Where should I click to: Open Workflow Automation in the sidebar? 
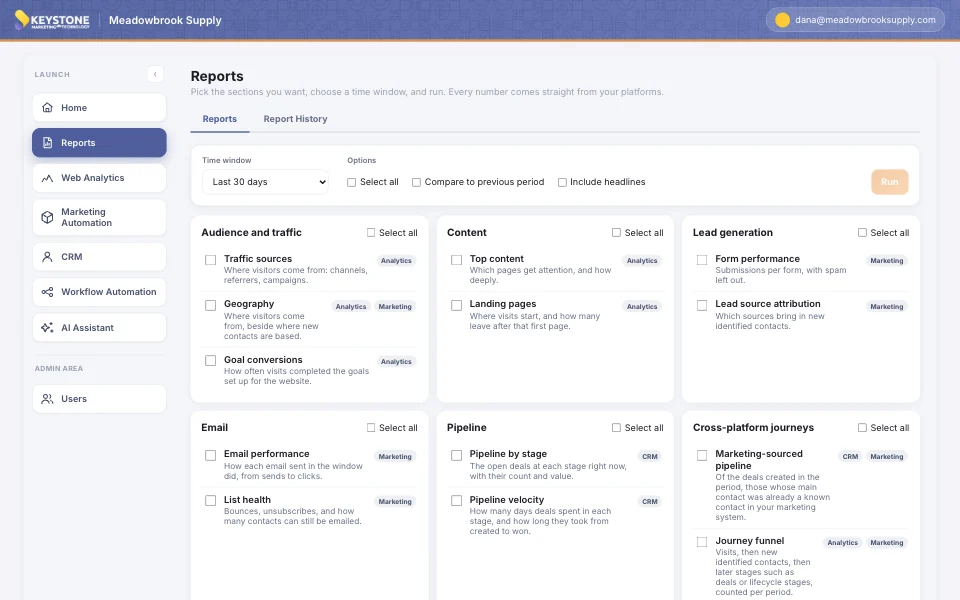coord(99,292)
